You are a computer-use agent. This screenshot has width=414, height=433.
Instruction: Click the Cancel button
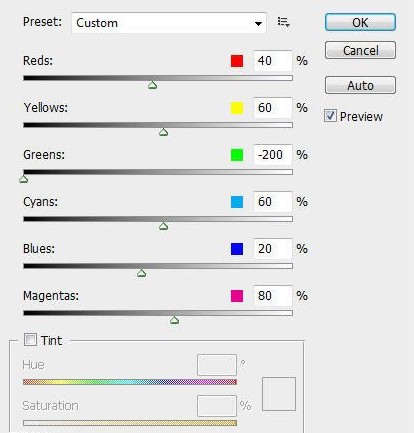click(360, 50)
